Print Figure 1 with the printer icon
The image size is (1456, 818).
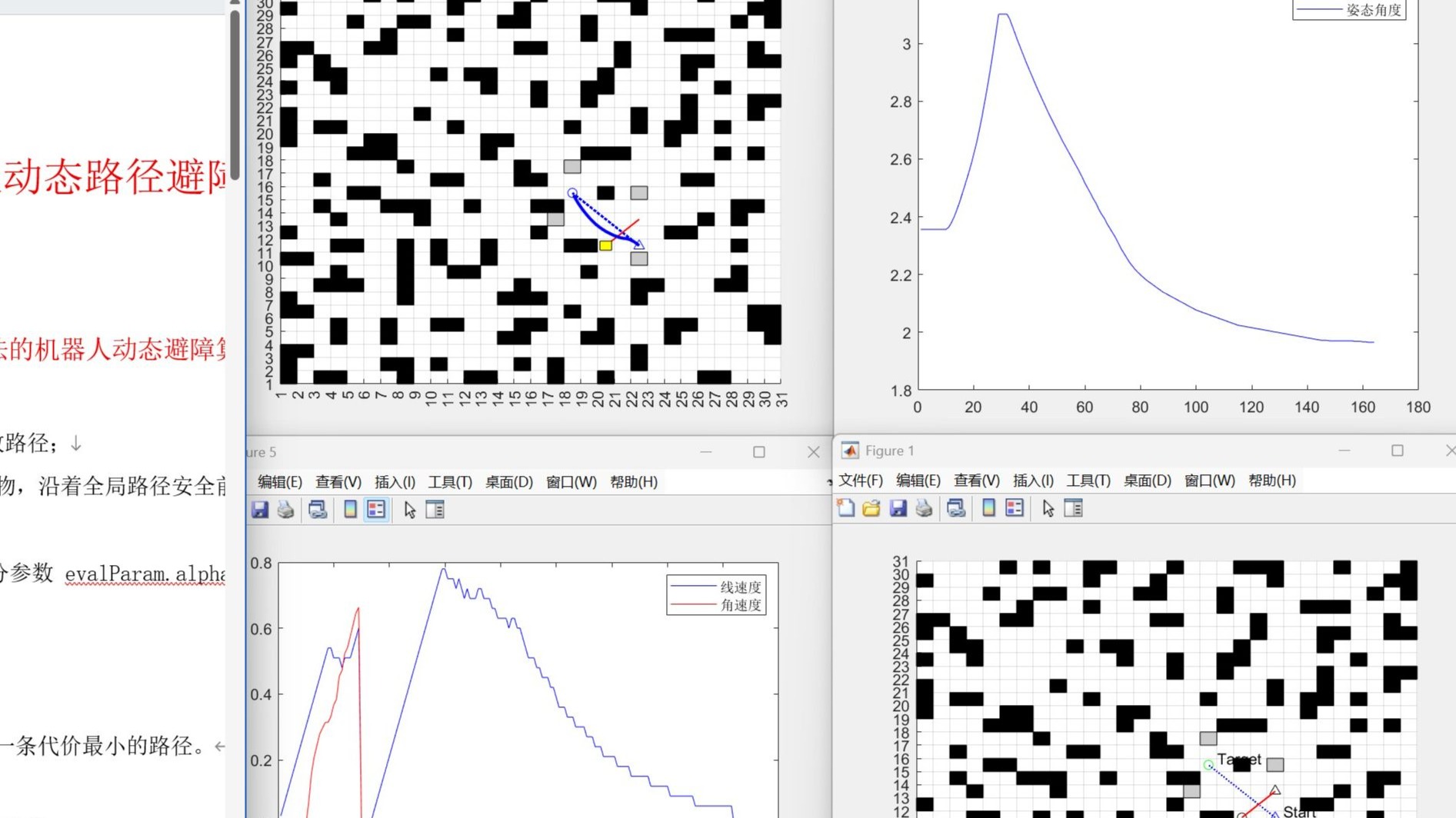tap(925, 508)
